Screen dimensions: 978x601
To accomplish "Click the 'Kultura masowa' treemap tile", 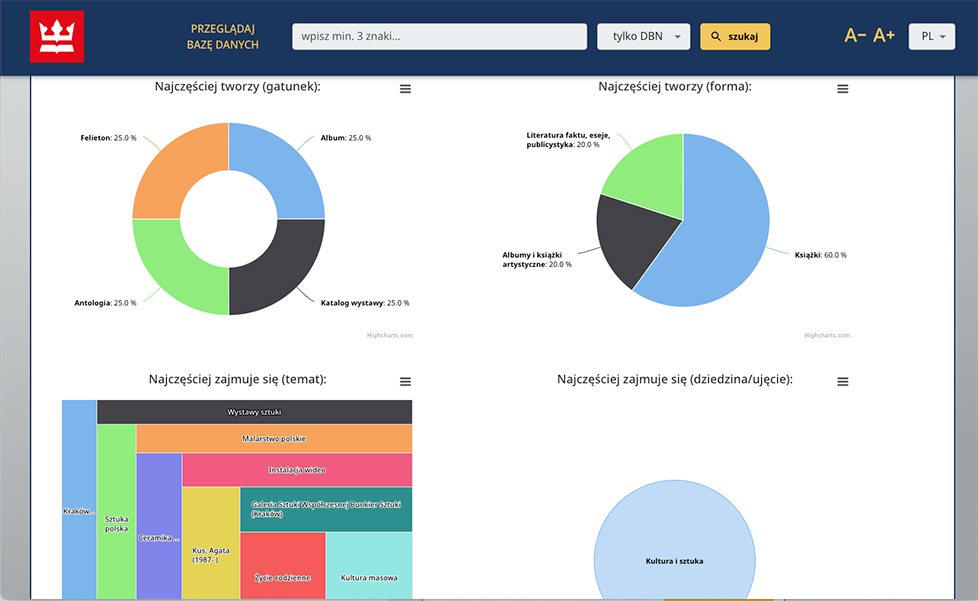I will (369, 566).
